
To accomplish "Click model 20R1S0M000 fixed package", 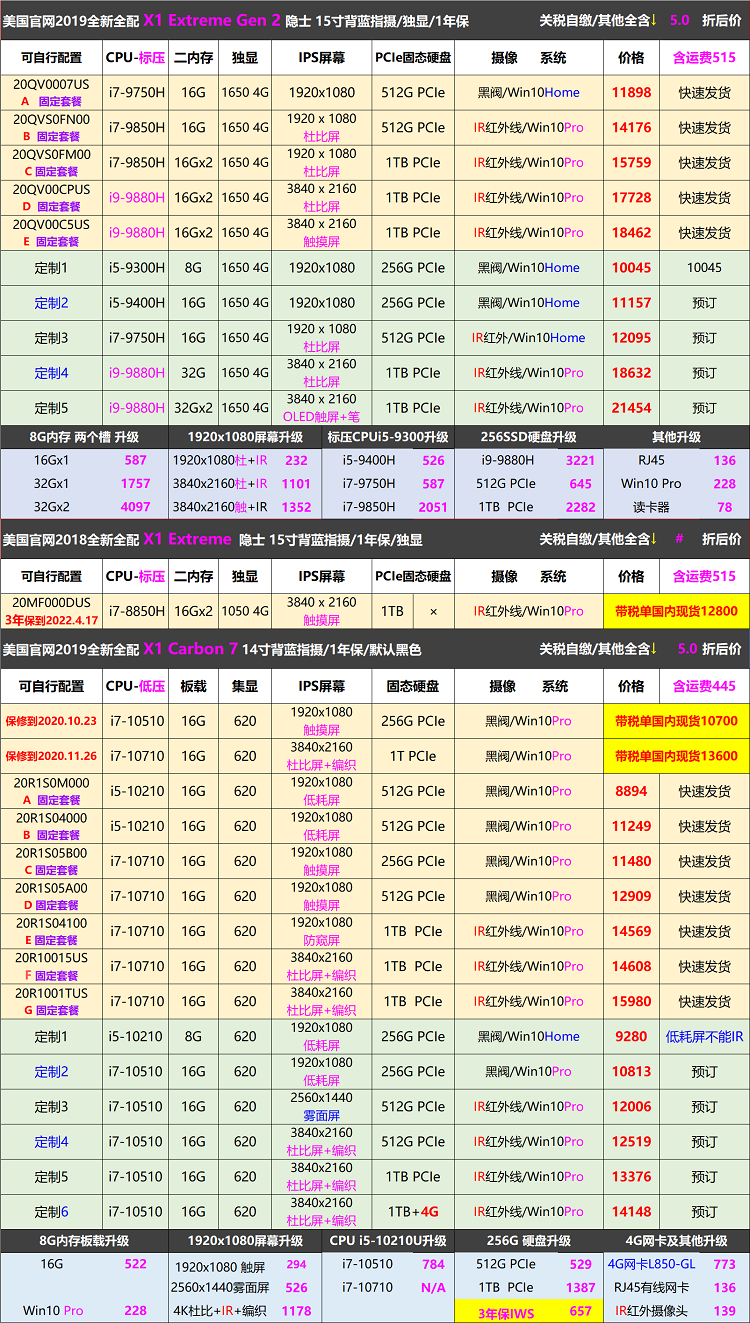I will [x=51, y=791].
